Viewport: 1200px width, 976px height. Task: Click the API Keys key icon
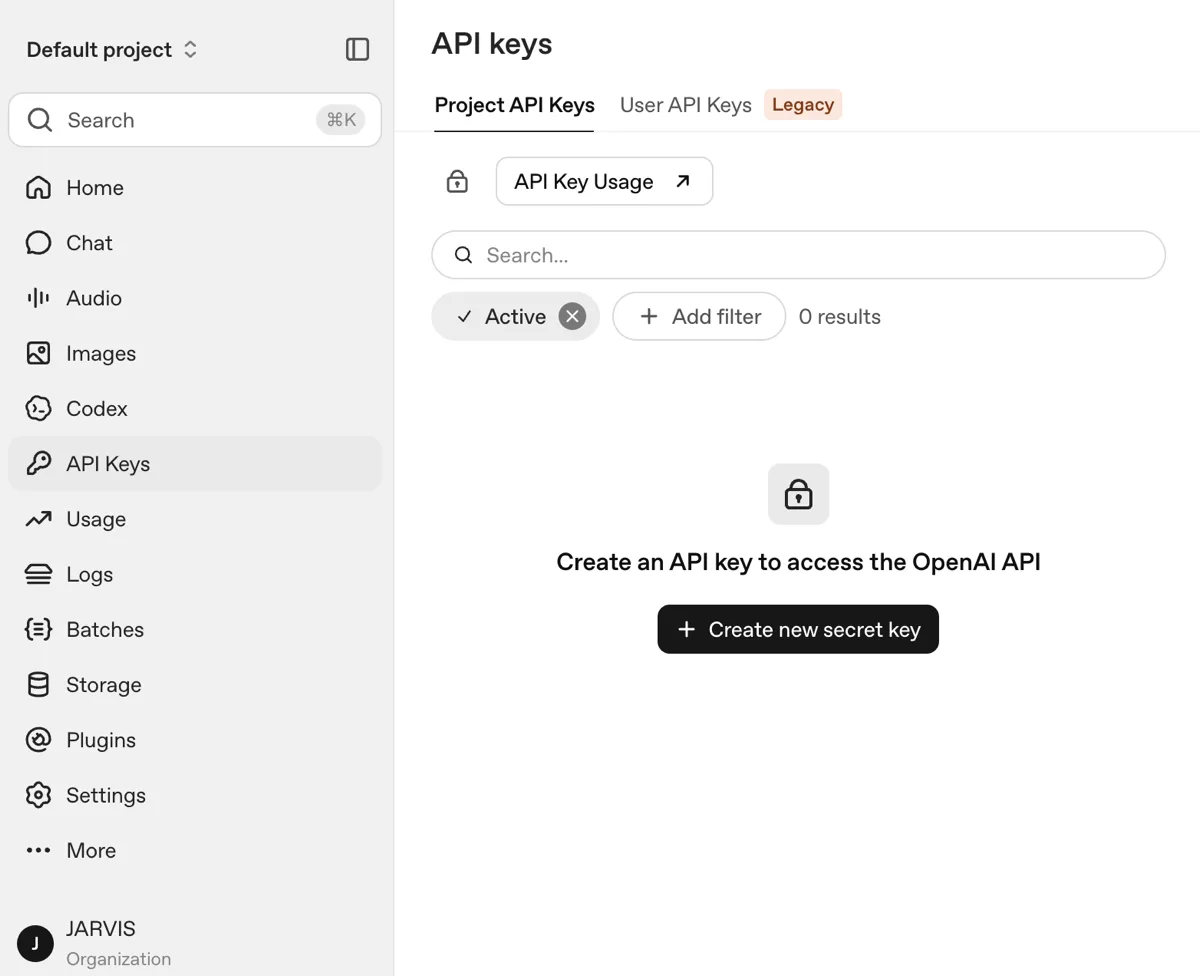click(38, 463)
